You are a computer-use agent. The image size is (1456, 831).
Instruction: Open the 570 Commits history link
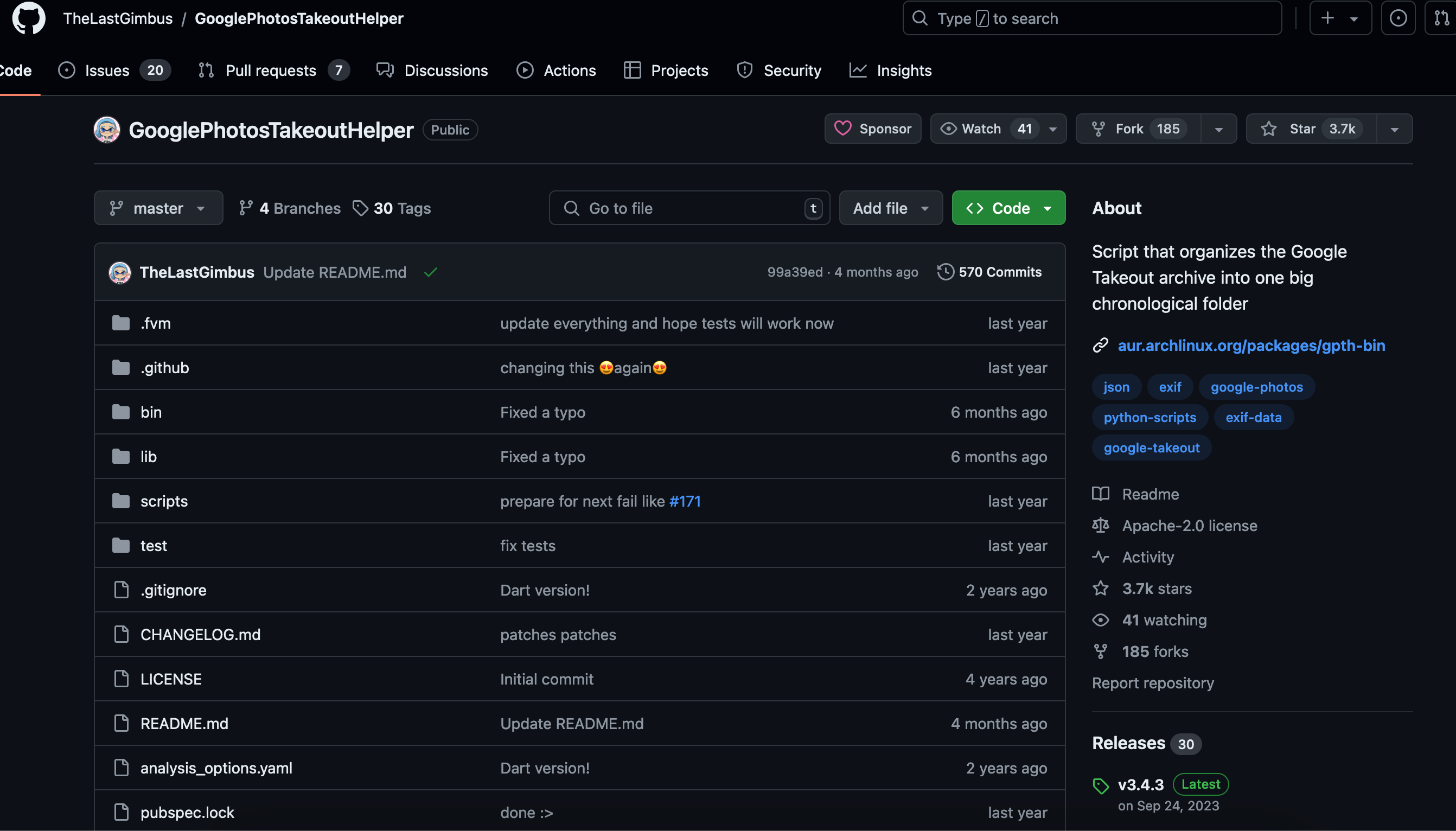coord(989,272)
